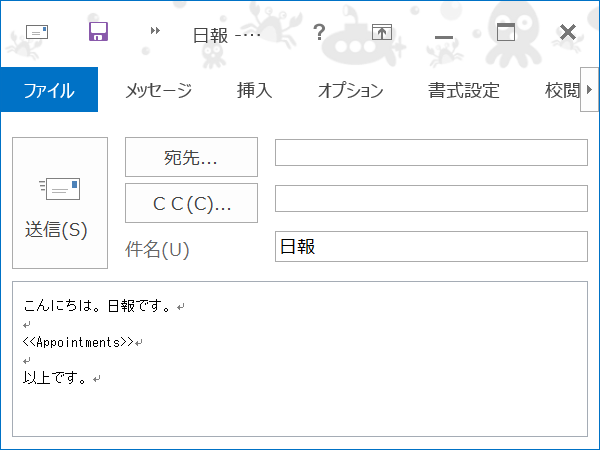
Task: Click the window title 日報
Action: (x=211, y=36)
